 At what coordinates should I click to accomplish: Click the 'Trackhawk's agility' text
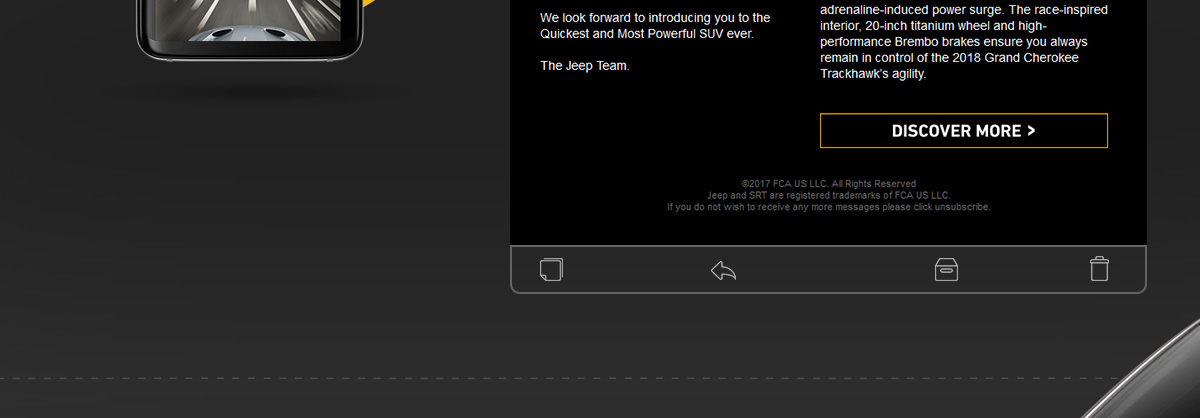click(x=873, y=74)
